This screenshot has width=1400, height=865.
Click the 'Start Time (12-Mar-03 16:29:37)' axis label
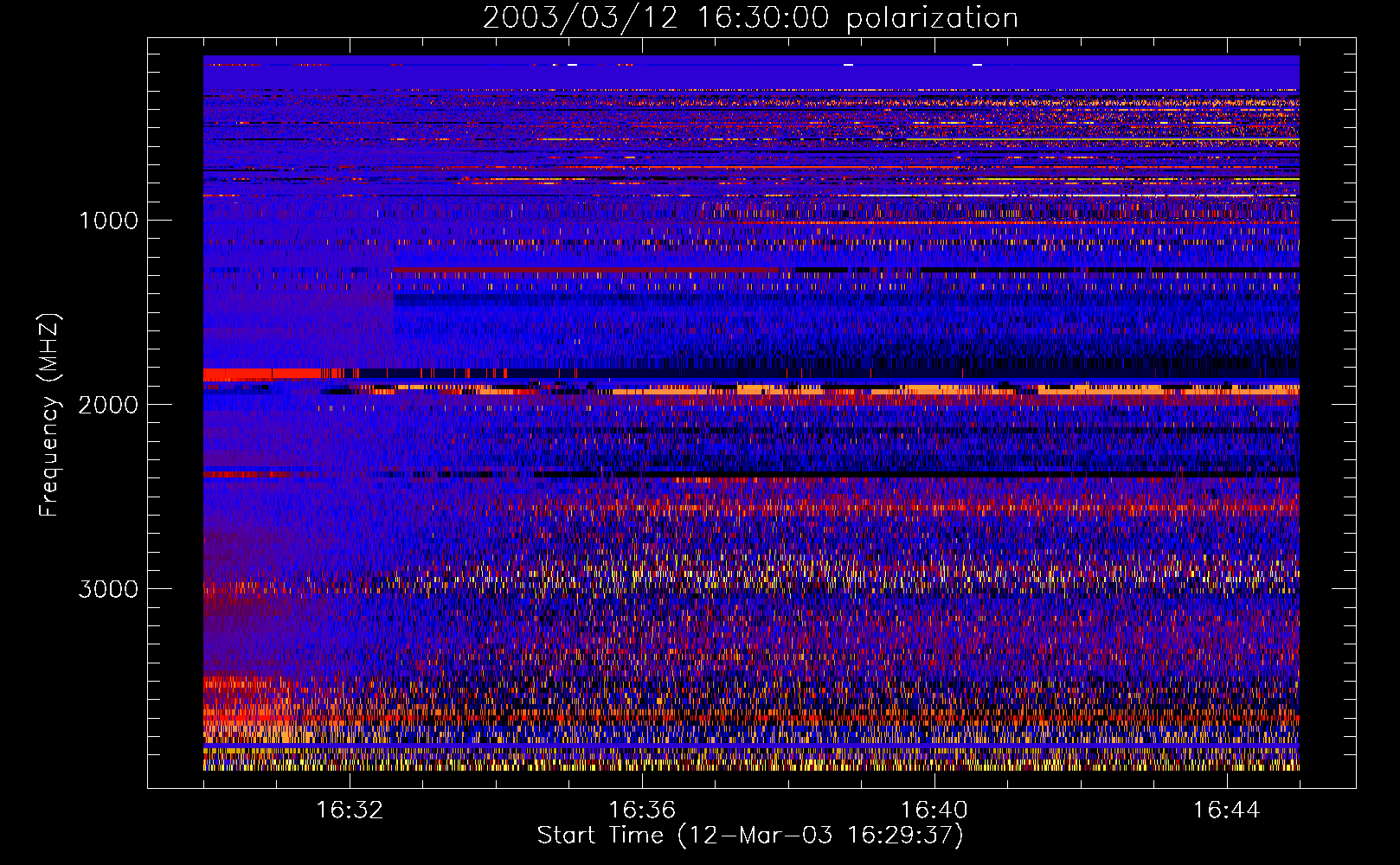click(x=750, y=836)
